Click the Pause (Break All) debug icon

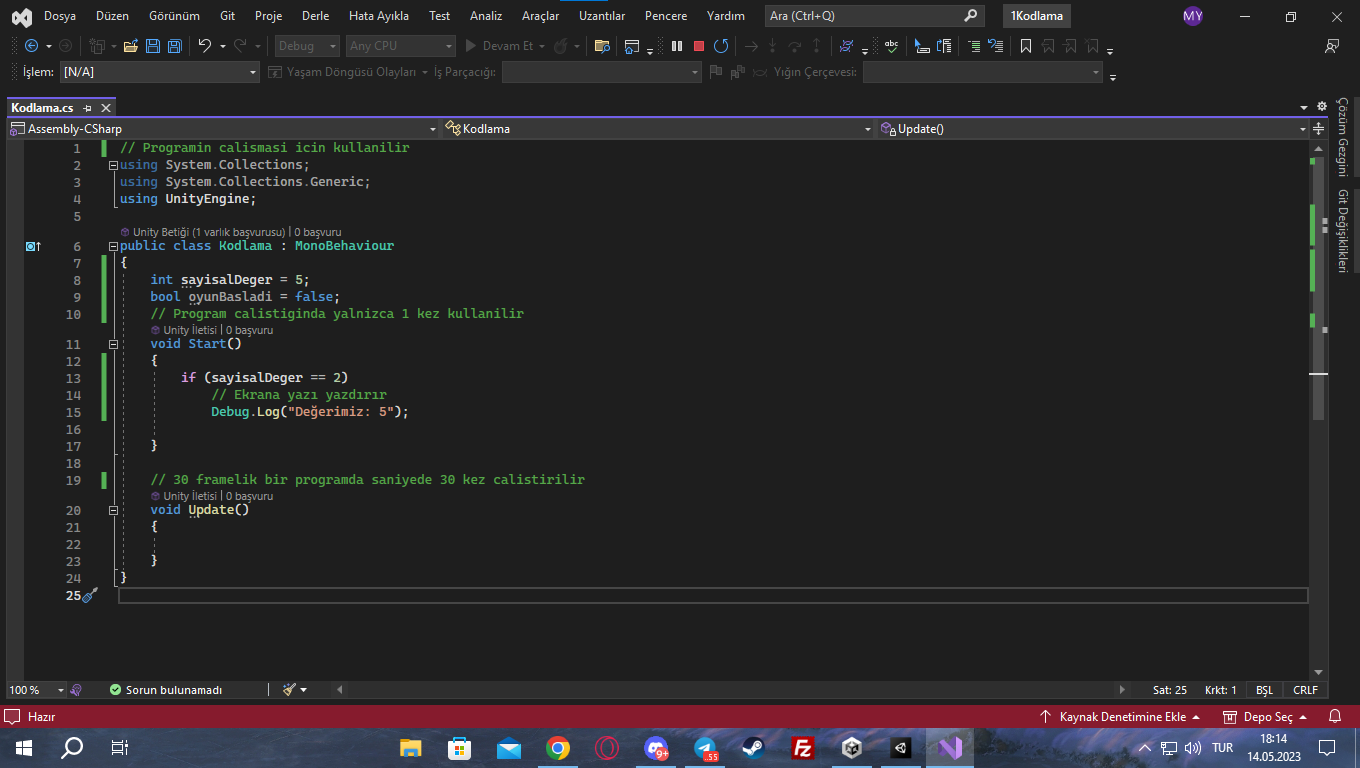(x=677, y=46)
